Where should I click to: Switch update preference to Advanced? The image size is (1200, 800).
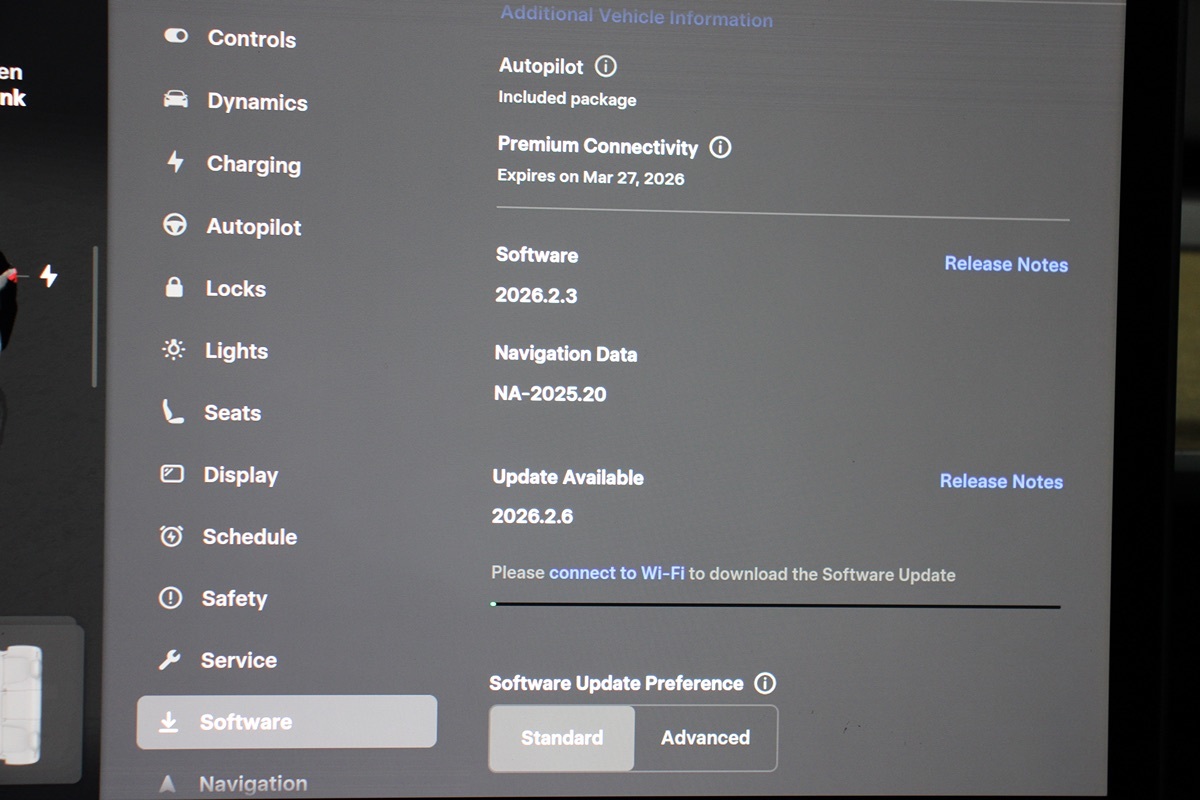705,738
